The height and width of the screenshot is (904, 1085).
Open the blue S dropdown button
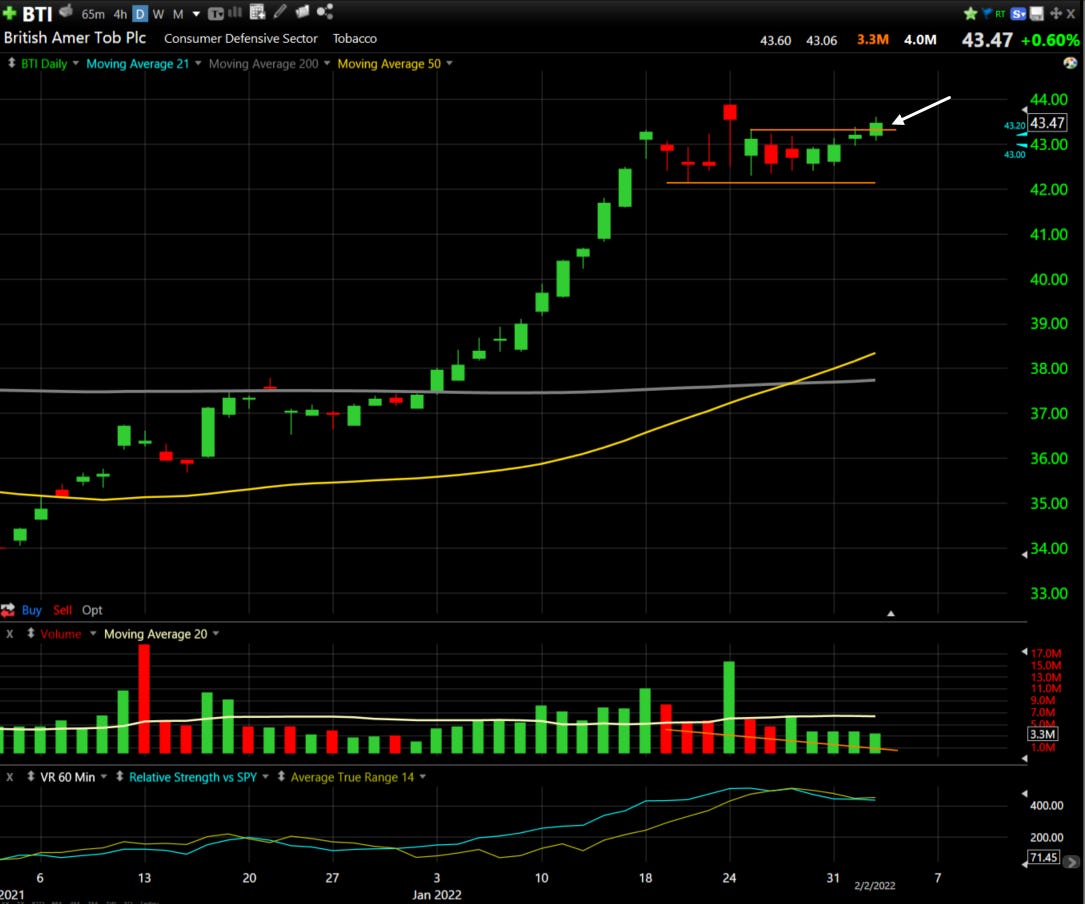tap(1018, 13)
